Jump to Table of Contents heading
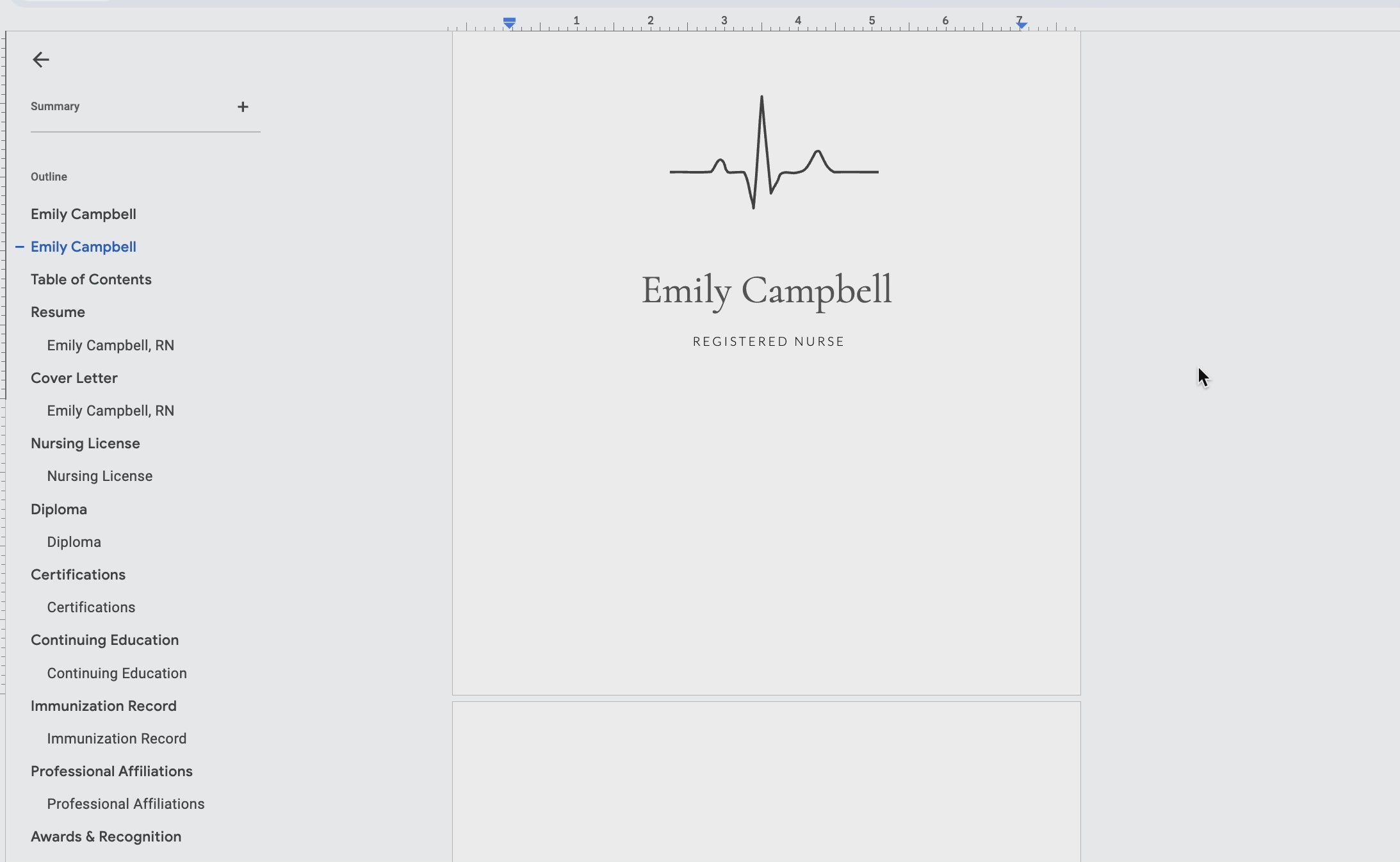This screenshot has width=1400, height=862. coord(91,279)
